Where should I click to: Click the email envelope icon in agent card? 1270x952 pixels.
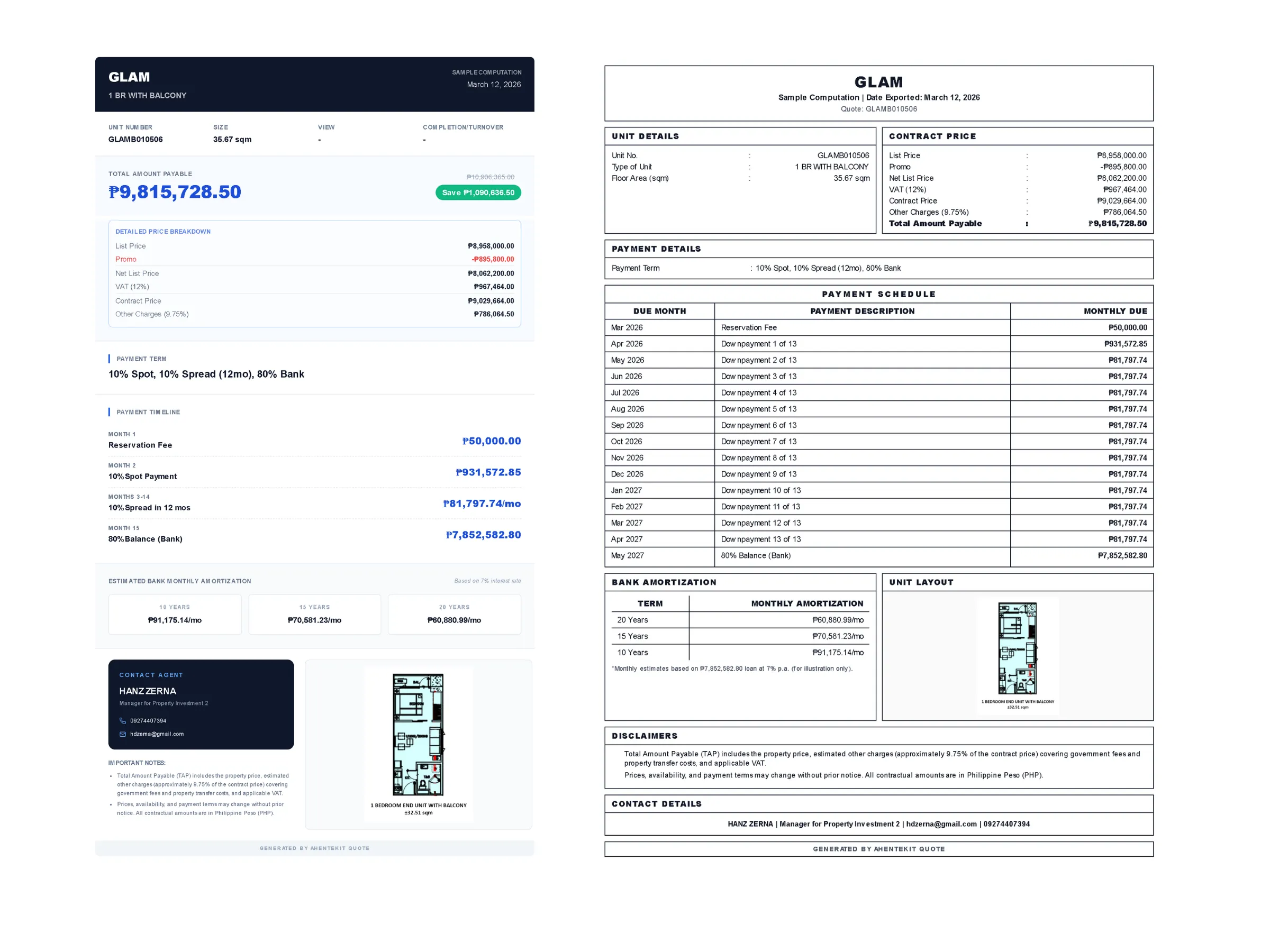[122, 734]
